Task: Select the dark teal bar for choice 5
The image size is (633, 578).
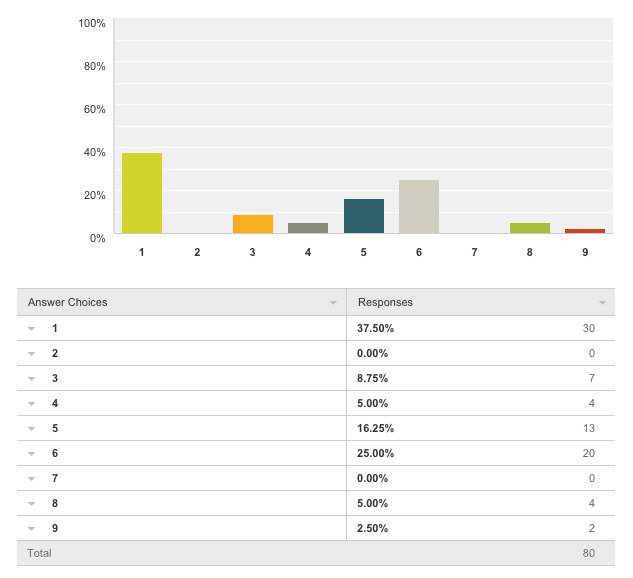Action: tap(363, 216)
